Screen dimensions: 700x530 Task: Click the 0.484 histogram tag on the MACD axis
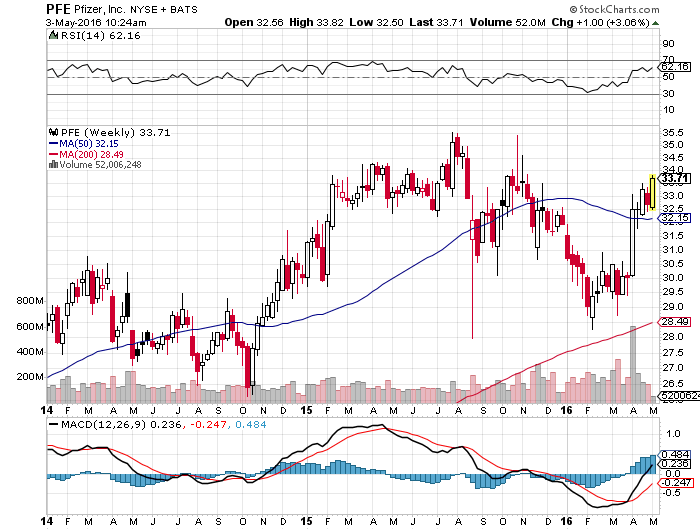(x=675, y=454)
